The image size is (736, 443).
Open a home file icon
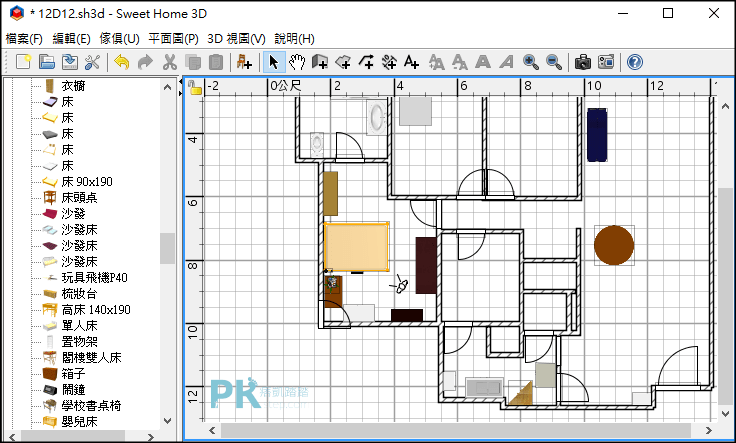46,61
